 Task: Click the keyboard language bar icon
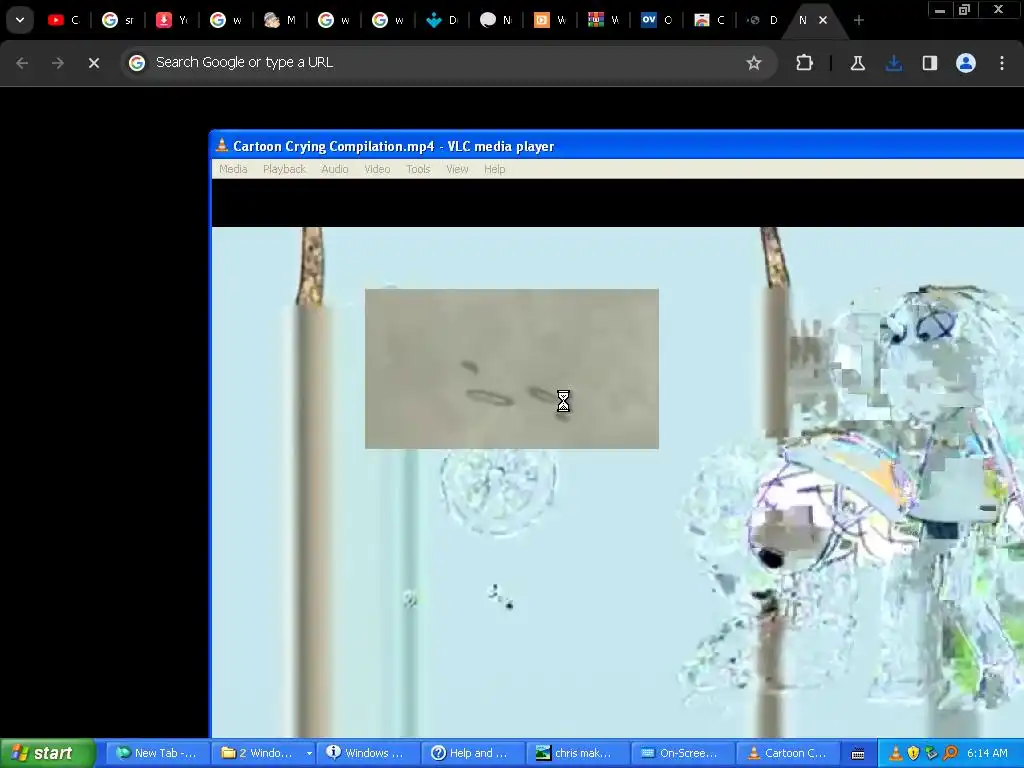(858, 754)
